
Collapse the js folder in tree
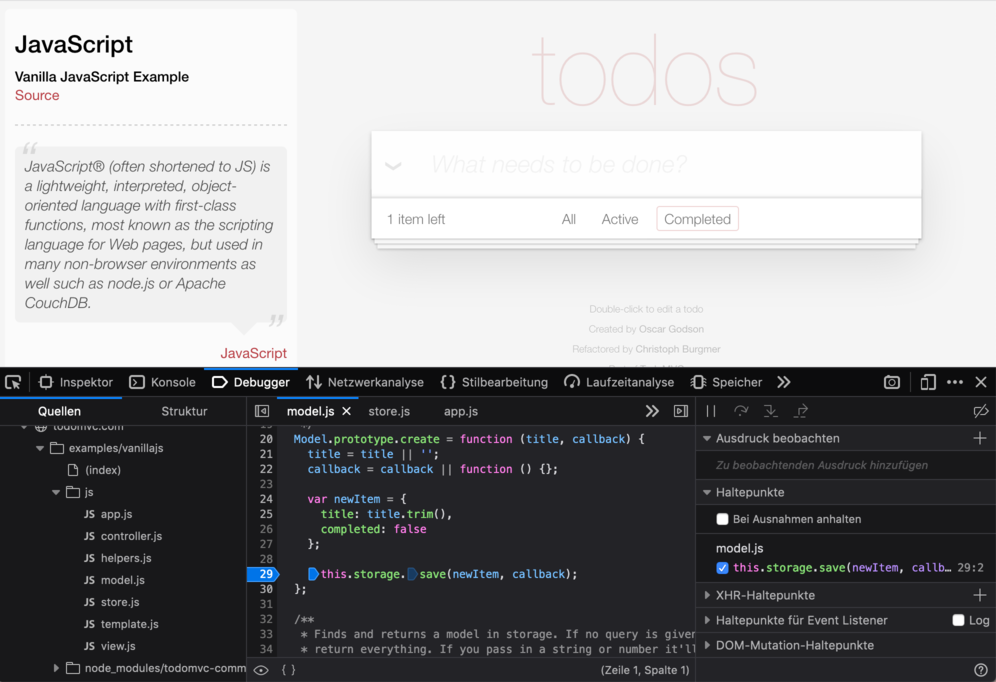pyautogui.click(x=56, y=492)
